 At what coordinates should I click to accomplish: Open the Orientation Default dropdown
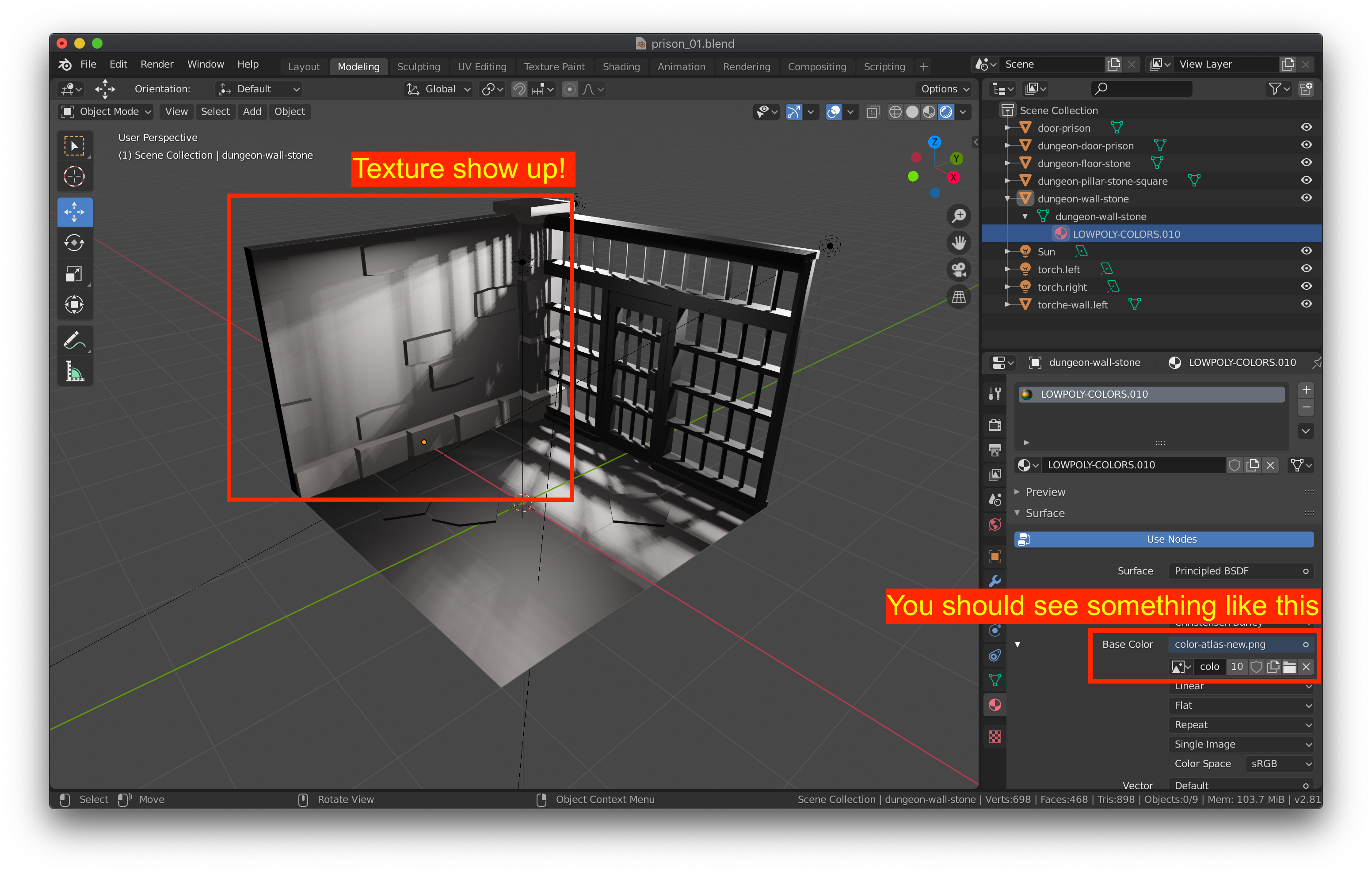[259, 89]
